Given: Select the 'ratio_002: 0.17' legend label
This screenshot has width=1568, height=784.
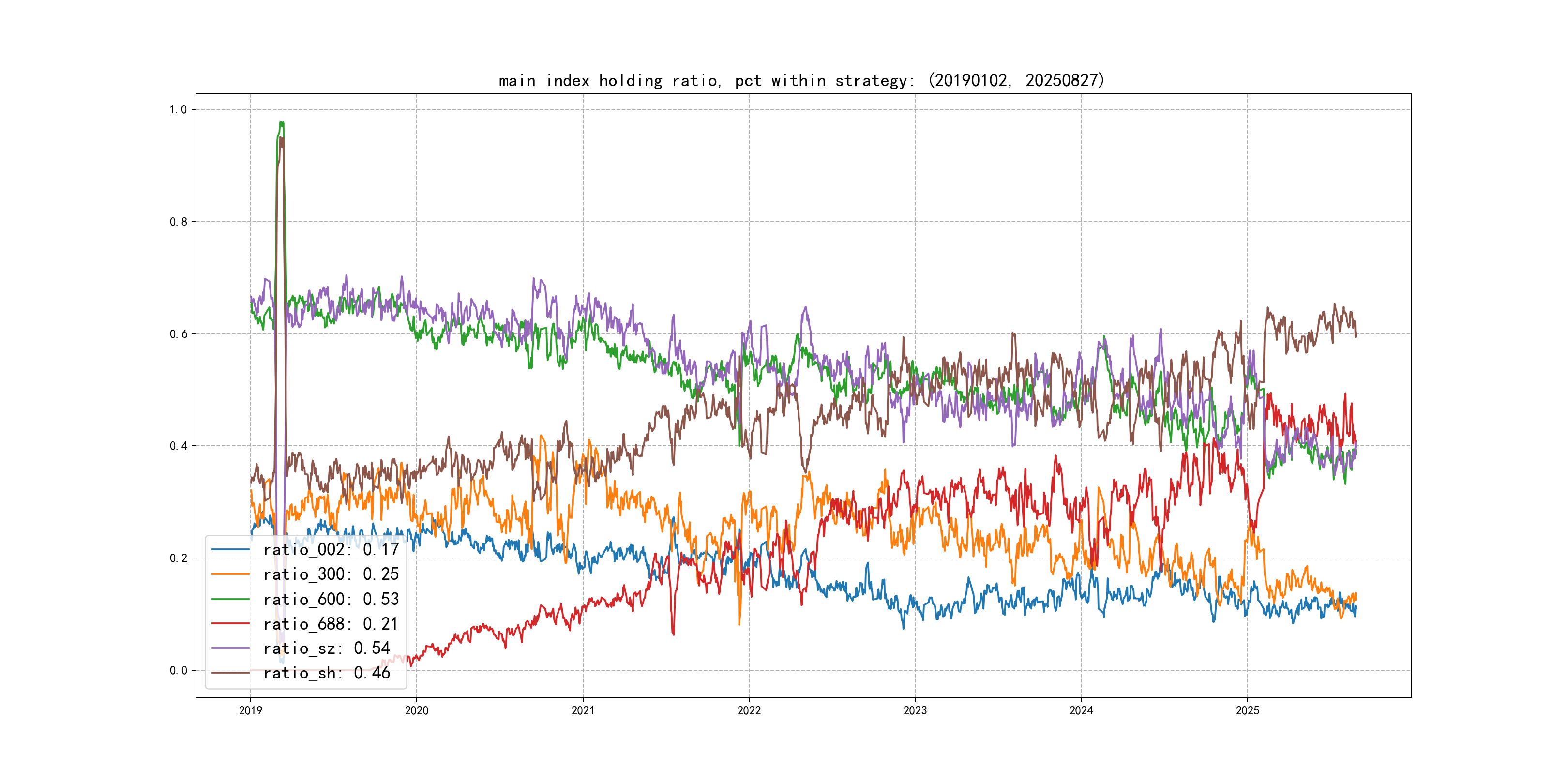Looking at the screenshot, I should [331, 550].
